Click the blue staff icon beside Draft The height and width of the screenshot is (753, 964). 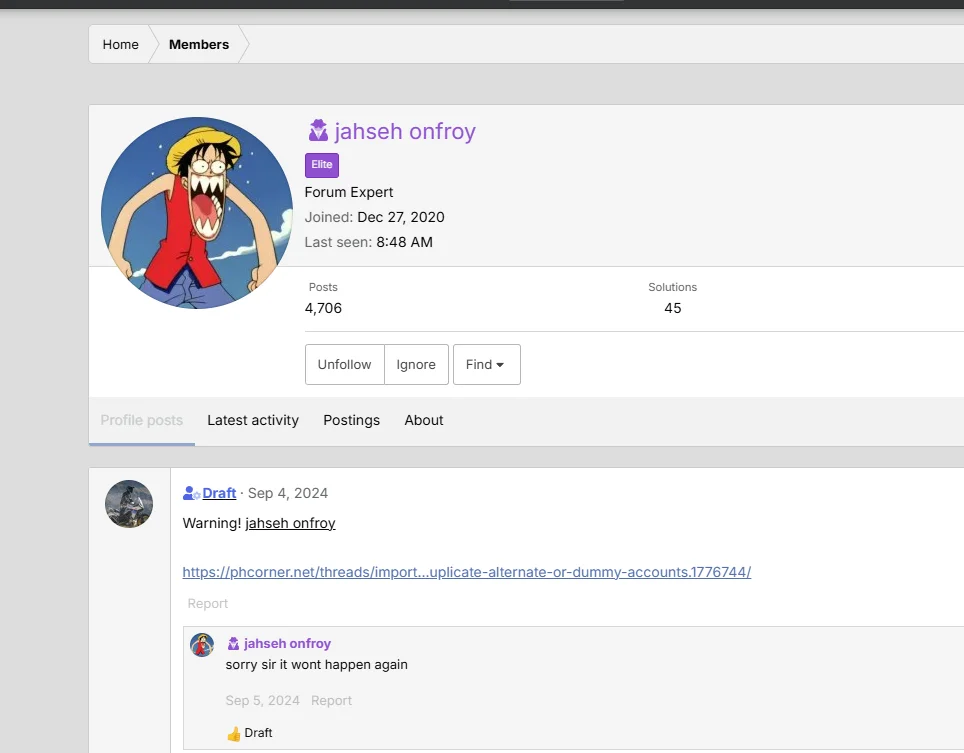tap(191, 493)
